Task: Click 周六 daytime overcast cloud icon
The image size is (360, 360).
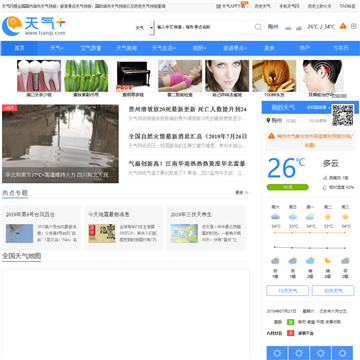Action: click(275, 217)
